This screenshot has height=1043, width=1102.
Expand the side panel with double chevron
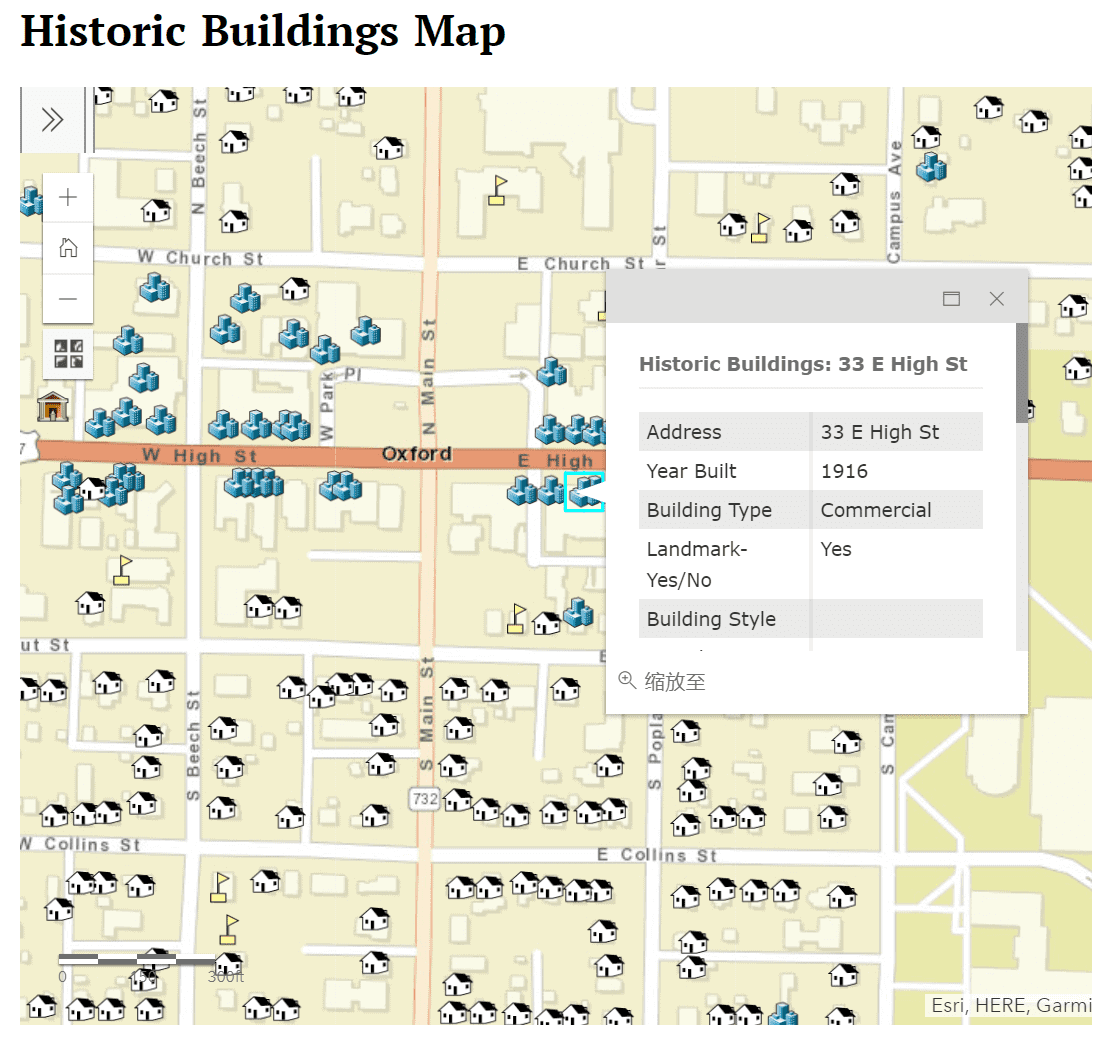click(x=52, y=120)
